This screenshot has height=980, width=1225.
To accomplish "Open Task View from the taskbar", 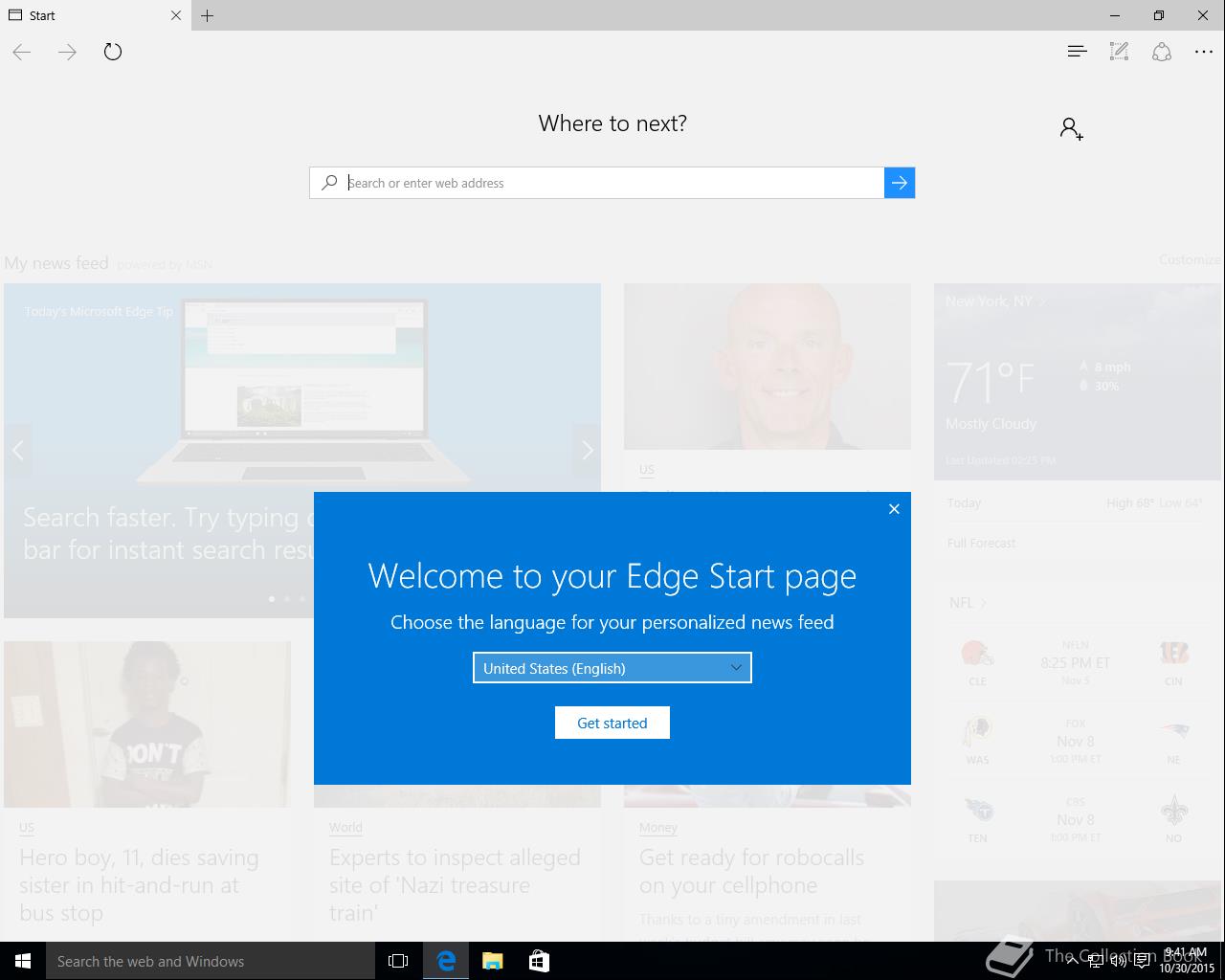I will point(398,961).
